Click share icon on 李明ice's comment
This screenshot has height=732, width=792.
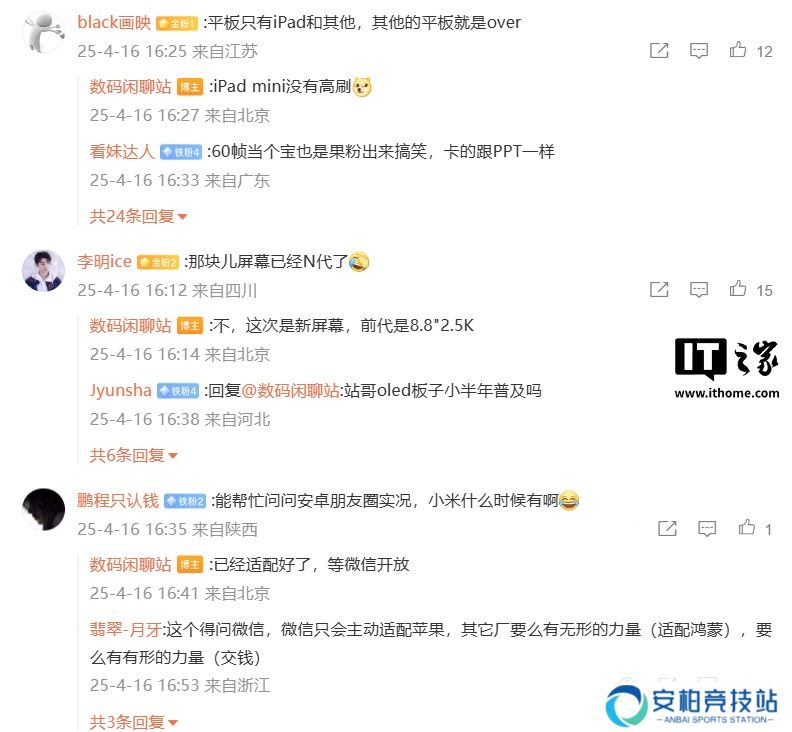click(x=659, y=289)
